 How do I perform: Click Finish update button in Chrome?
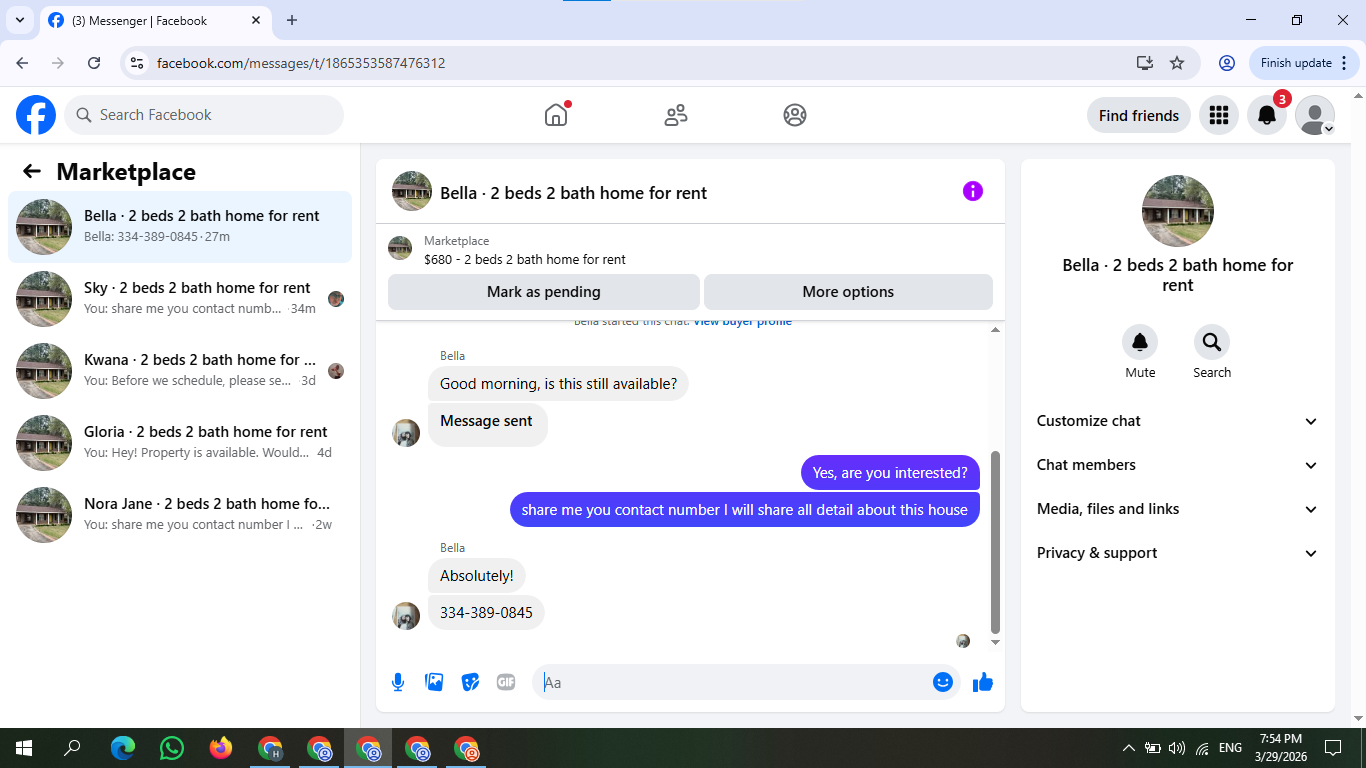coord(1303,63)
